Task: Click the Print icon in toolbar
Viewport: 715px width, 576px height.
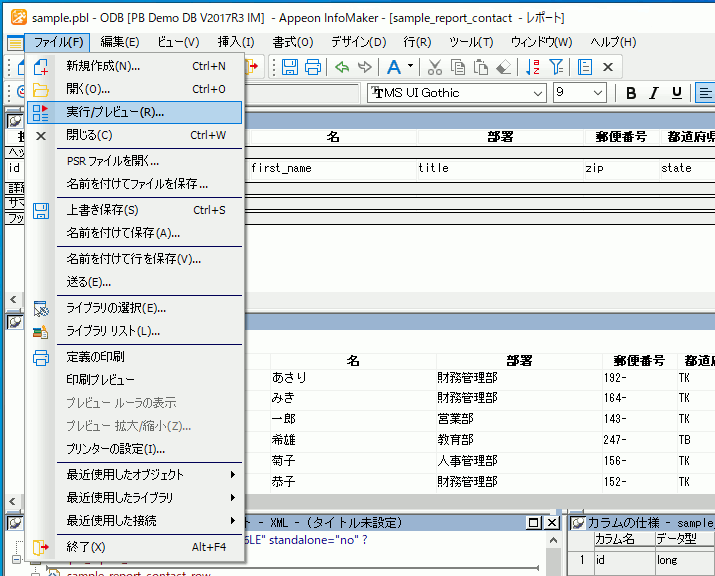Action: point(313,67)
